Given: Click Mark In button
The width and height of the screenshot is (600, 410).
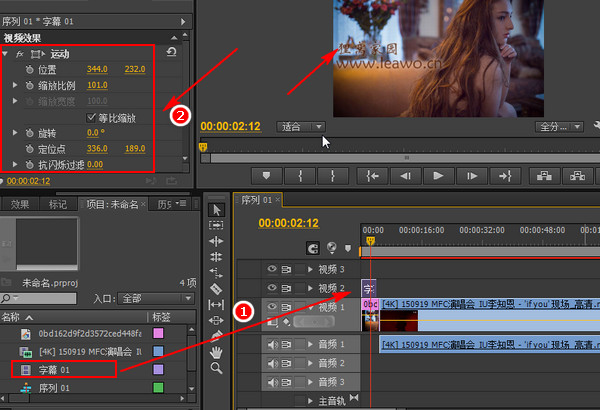Looking at the screenshot, I should tap(300, 176).
